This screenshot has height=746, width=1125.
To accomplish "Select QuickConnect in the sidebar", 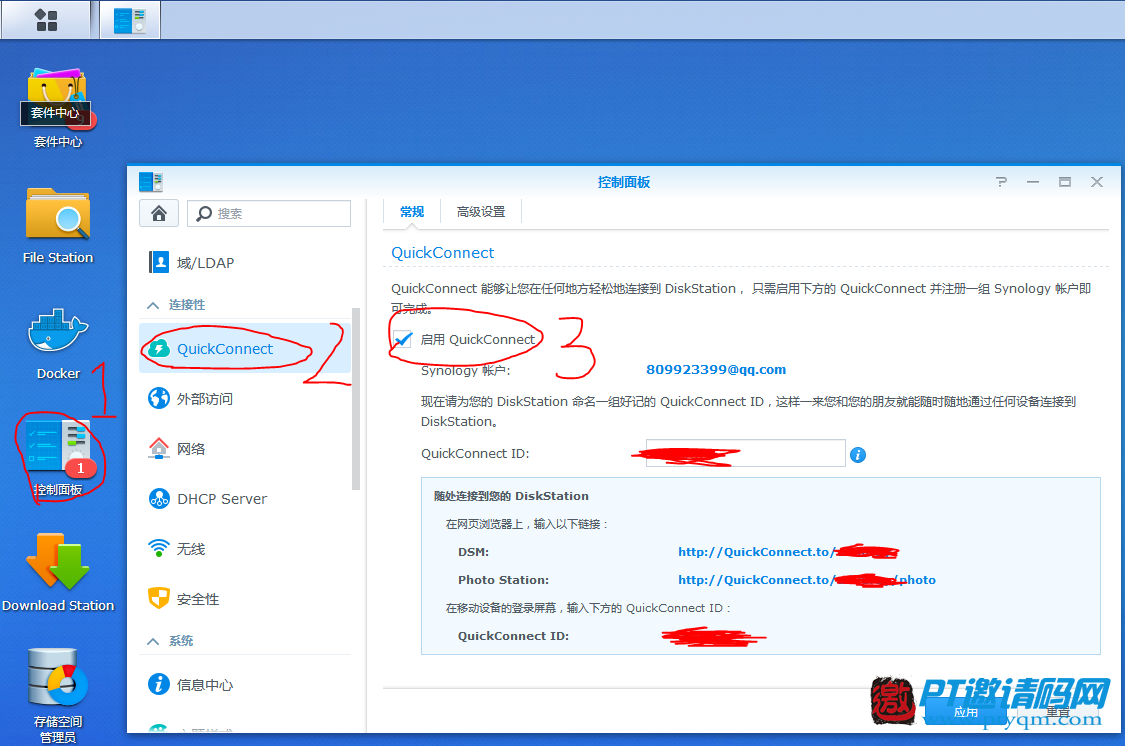I will click(x=244, y=349).
